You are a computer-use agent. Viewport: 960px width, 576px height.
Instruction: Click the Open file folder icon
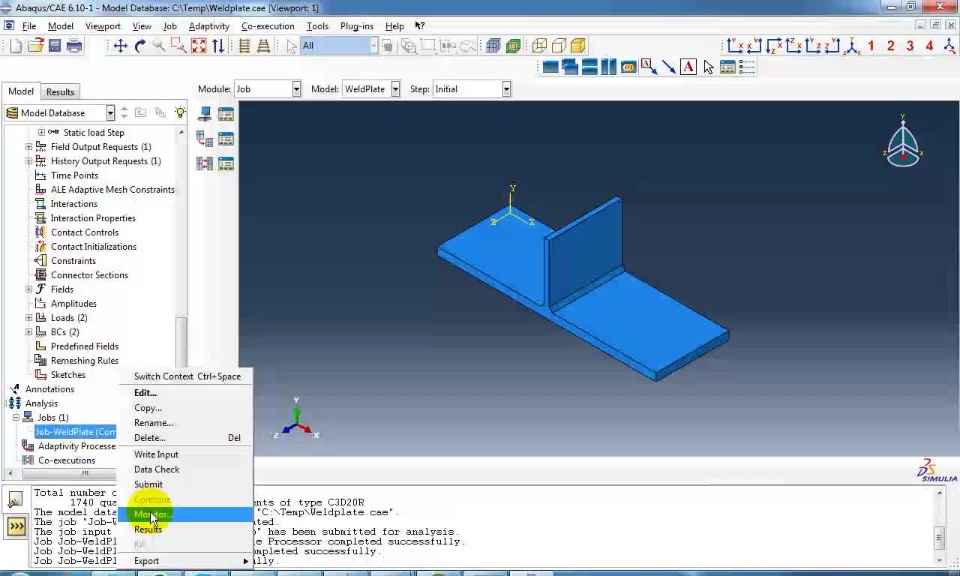(x=36, y=45)
